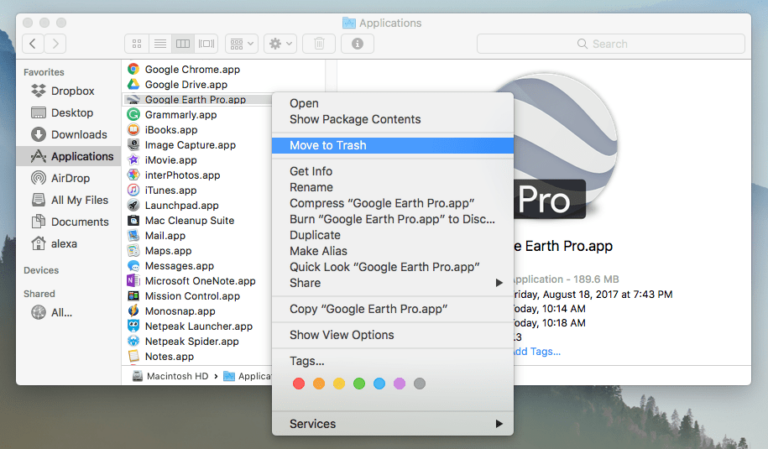The width and height of the screenshot is (768, 449).
Task: Quick Look "Google Earth Pro.app"
Action: [393, 267]
